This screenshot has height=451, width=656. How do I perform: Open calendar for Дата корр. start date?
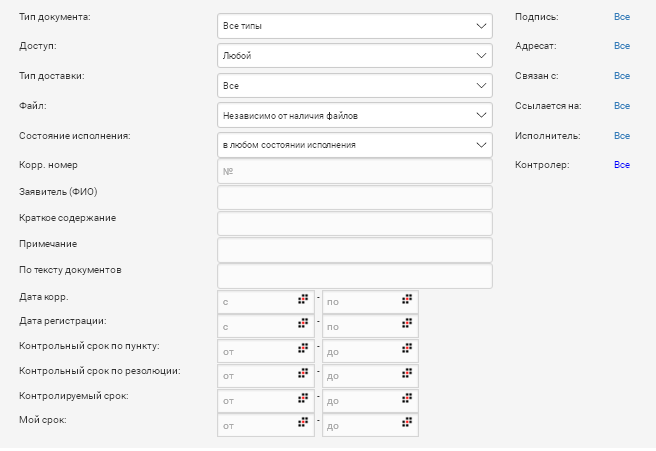click(303, 299)
